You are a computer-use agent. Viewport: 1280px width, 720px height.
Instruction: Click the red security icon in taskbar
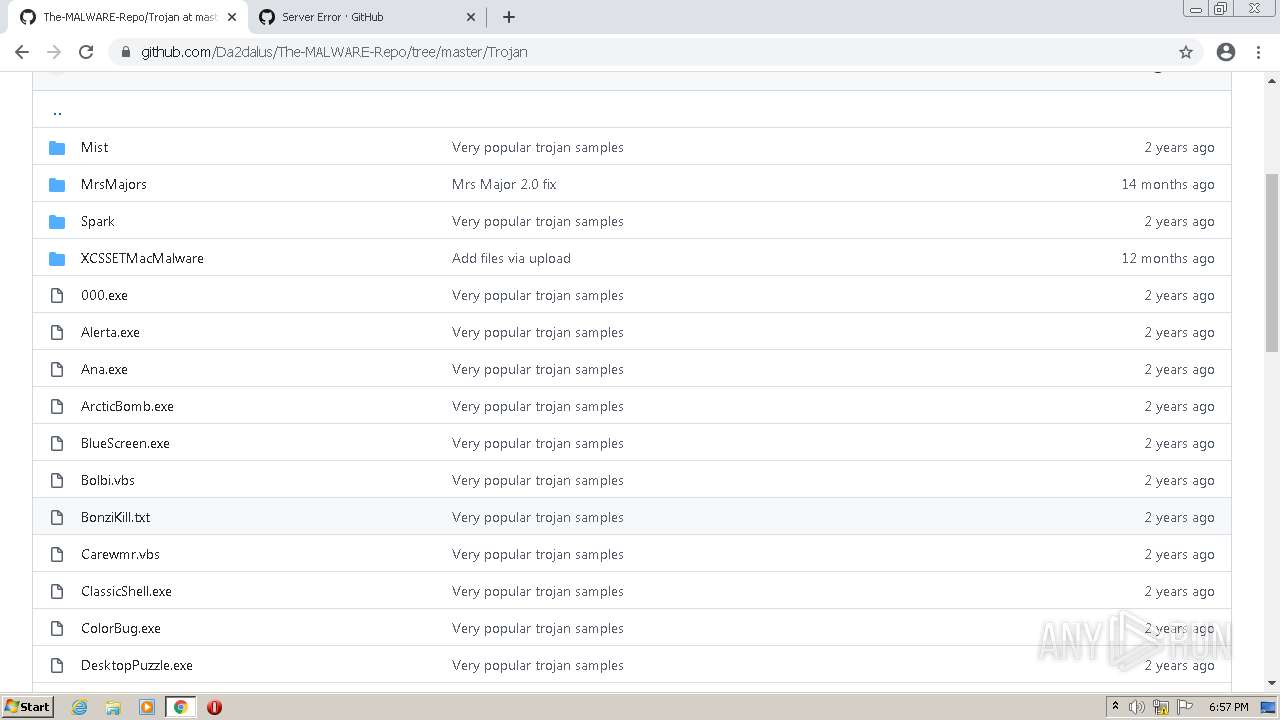(214, 707)
